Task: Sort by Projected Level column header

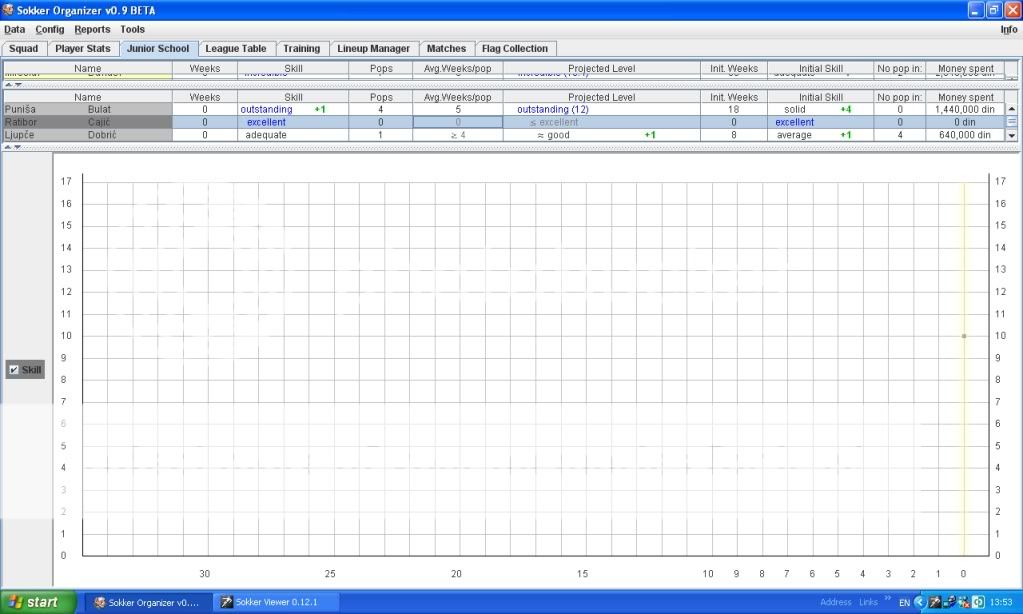Action: [601, 97]
